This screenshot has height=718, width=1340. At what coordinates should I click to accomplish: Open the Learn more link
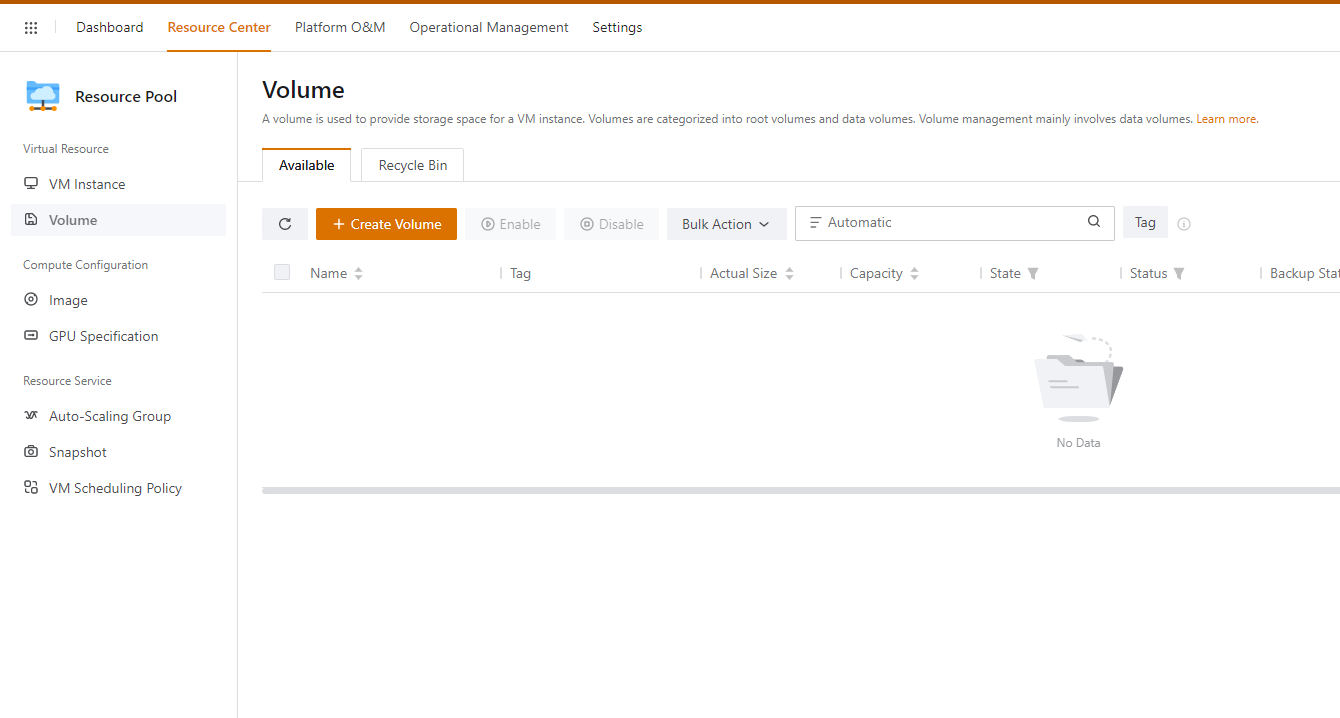pyautogui.click(x=1226, y=119)
